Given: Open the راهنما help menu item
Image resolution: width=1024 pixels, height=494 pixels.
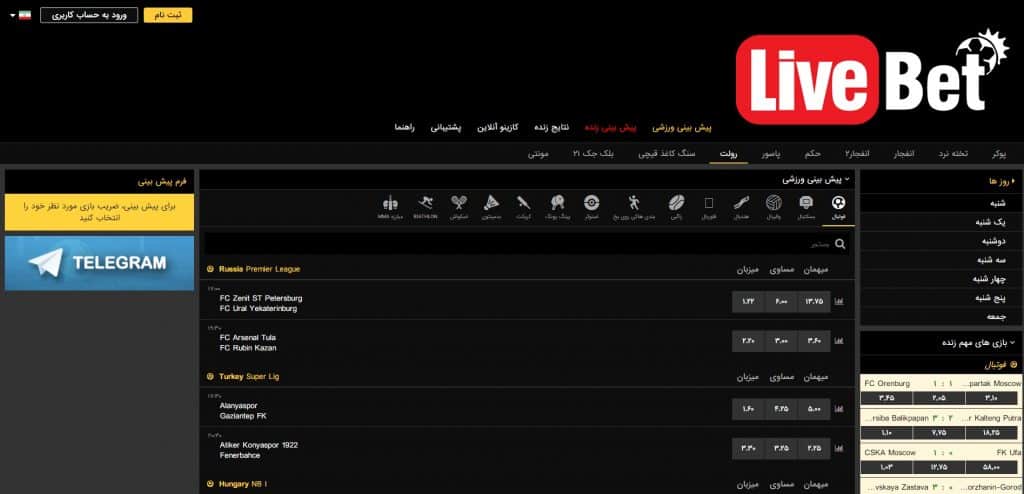Looking at the screenshot, I should (x=404, y=127).
